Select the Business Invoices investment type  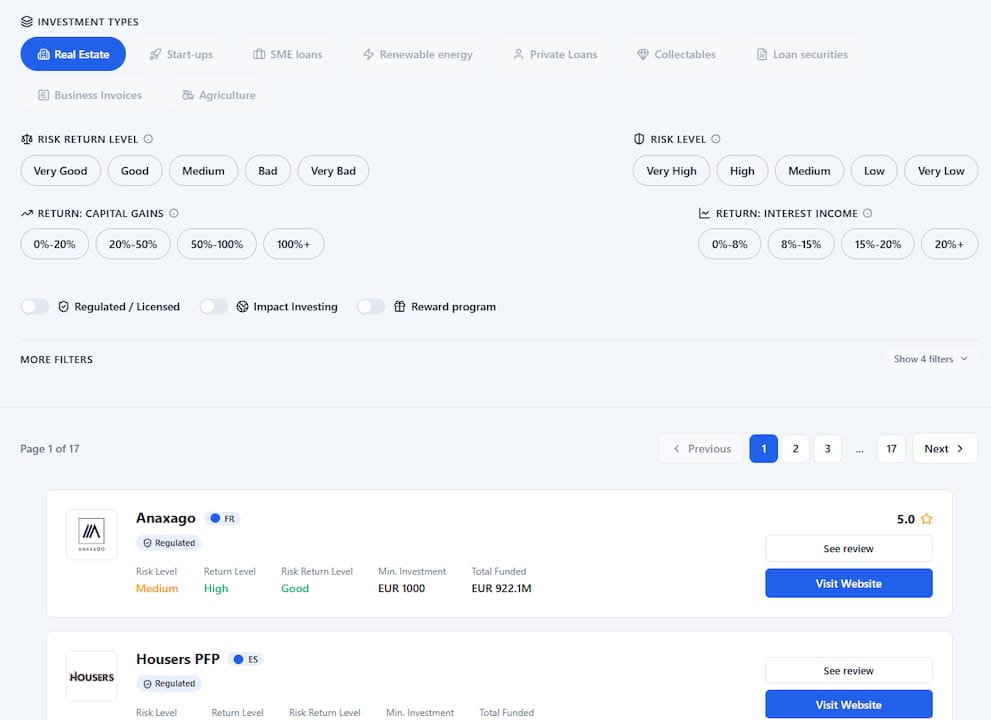90,95
